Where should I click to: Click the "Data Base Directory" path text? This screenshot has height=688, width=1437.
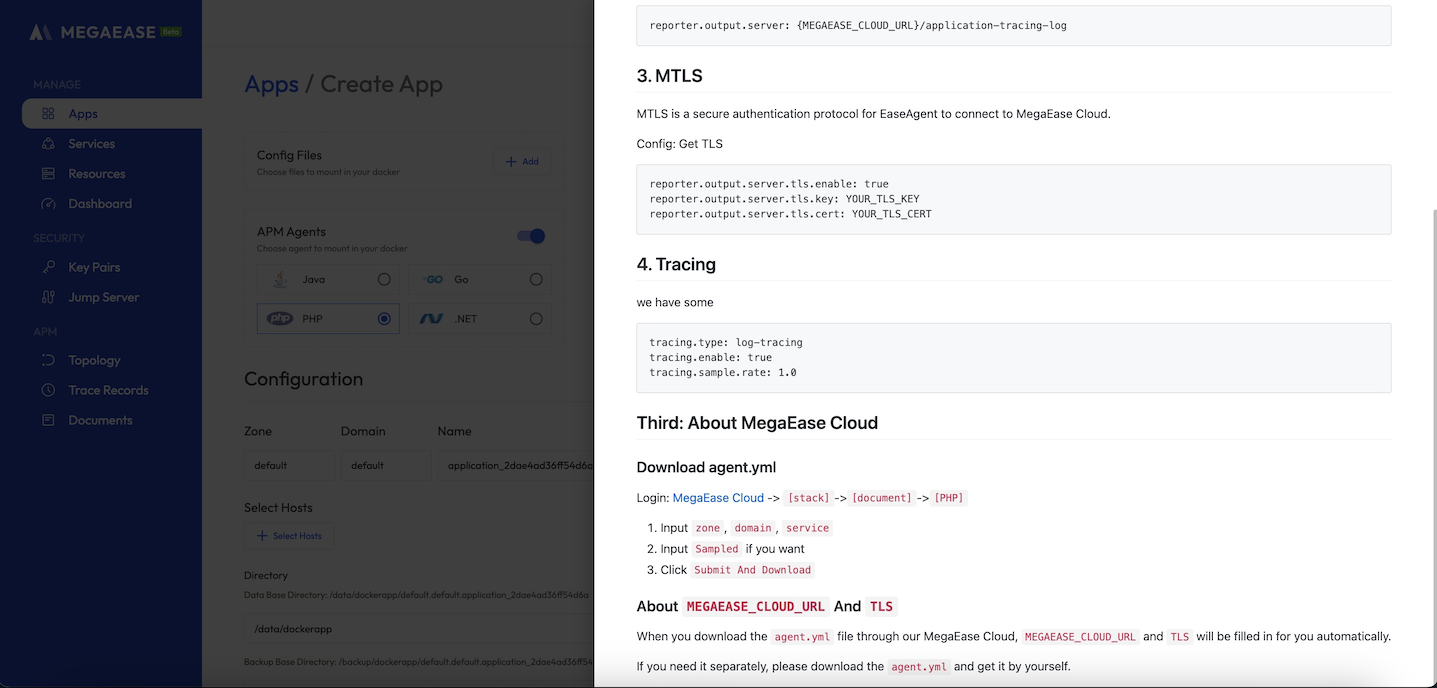tap(416, 595)
